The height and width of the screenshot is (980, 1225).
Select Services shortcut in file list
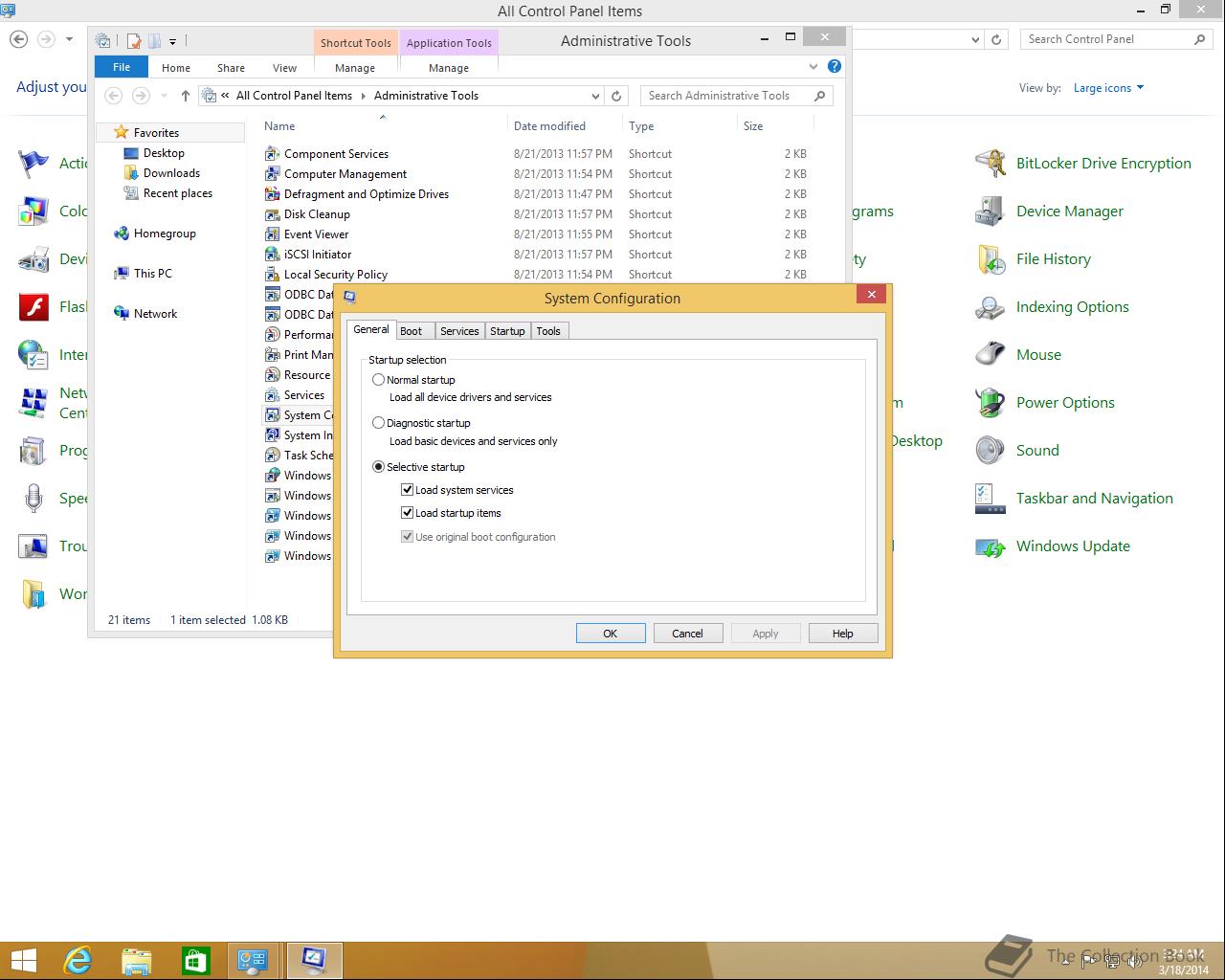tap(303, 395)
